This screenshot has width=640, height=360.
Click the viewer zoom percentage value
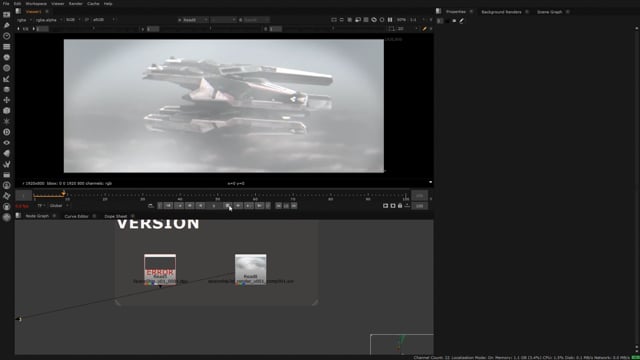click(402, 20)
